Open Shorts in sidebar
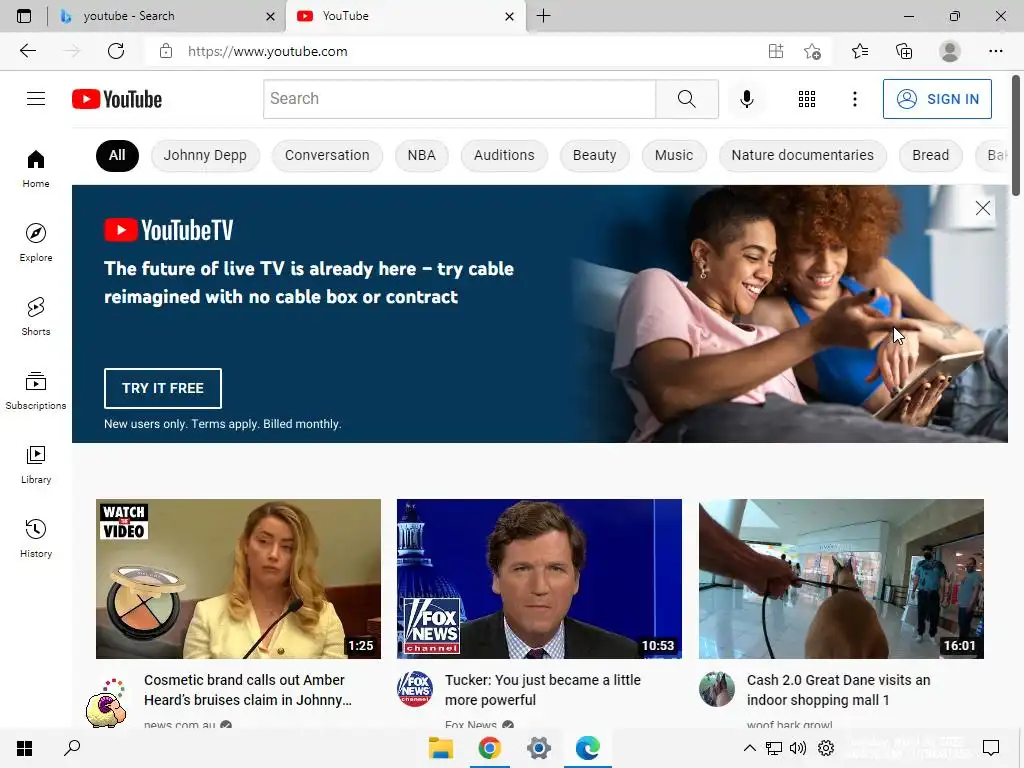The width and height of the screenshot is (1024, 768). click(36, 316)
